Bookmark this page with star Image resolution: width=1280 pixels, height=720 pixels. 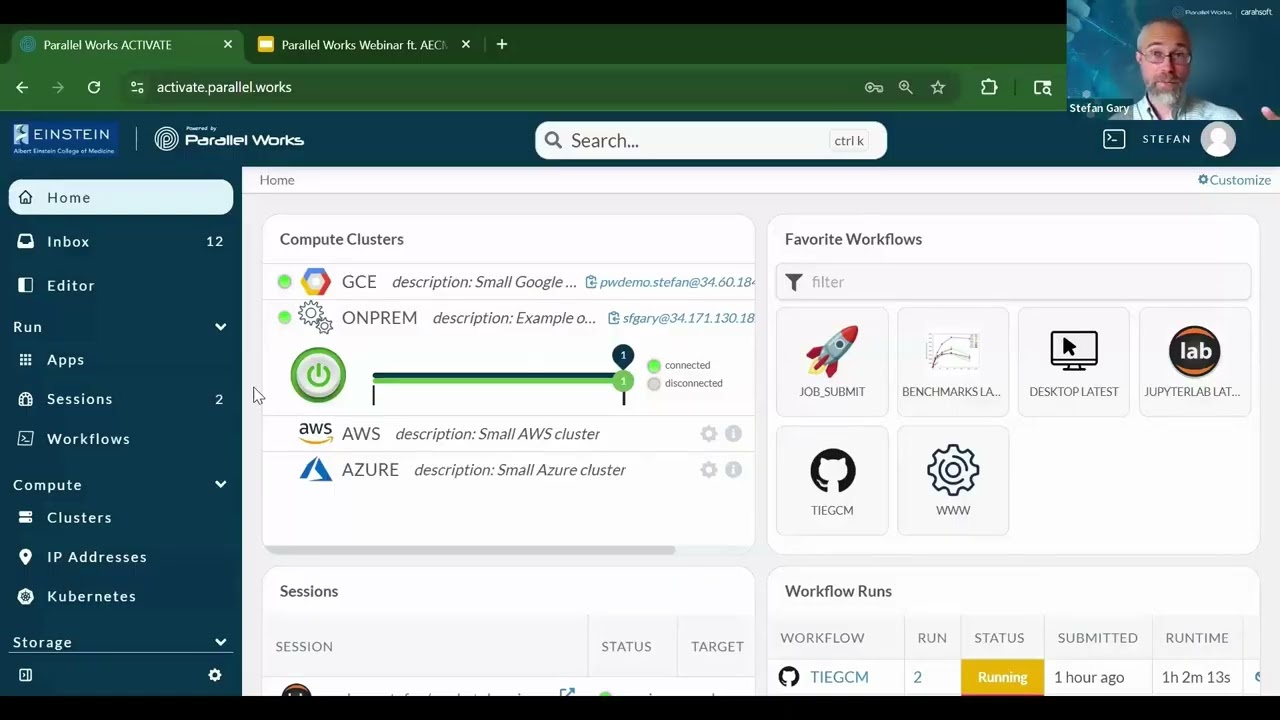(938, 87)
